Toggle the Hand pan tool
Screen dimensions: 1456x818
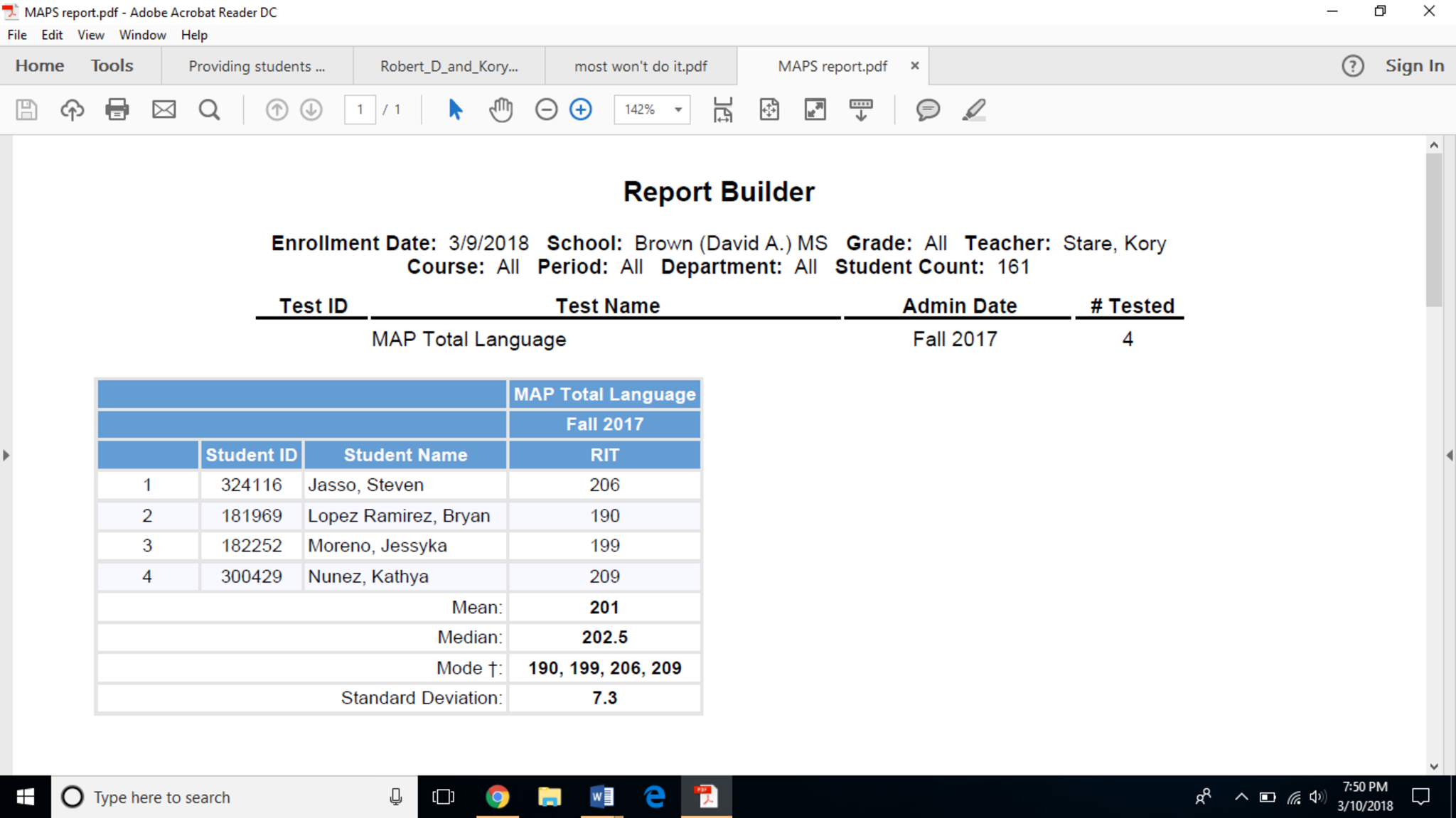click(501, 109)
